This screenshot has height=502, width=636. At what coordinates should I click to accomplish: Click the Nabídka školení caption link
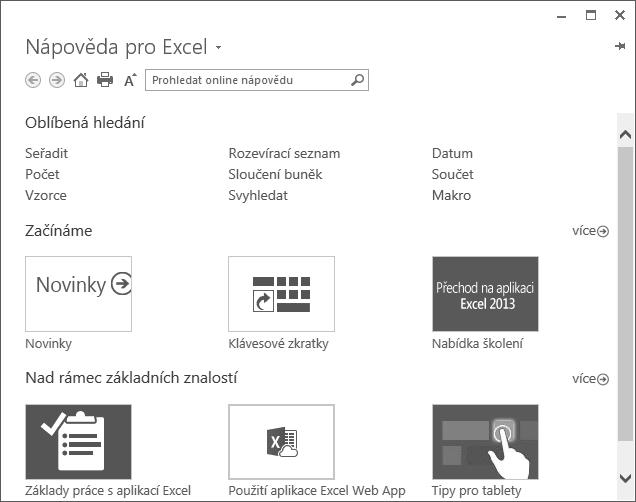coord(477,344)
